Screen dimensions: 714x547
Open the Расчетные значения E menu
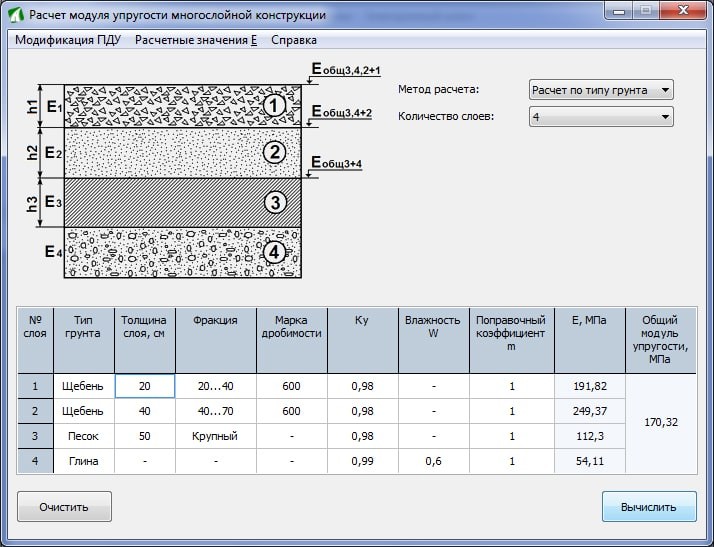pyautogui.click(x=196, y=40)
